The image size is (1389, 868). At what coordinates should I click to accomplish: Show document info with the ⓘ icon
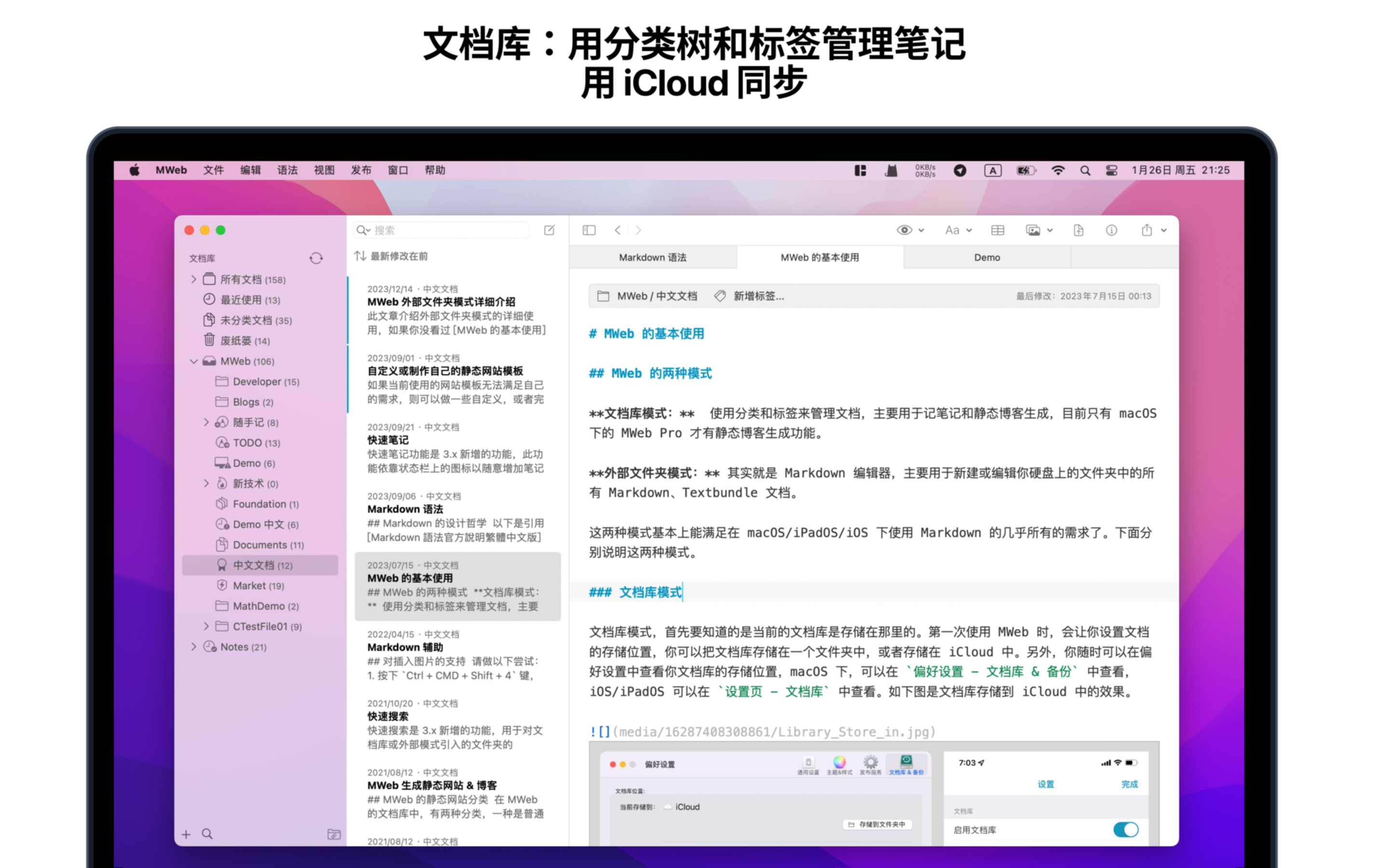tap(1111, 230)
